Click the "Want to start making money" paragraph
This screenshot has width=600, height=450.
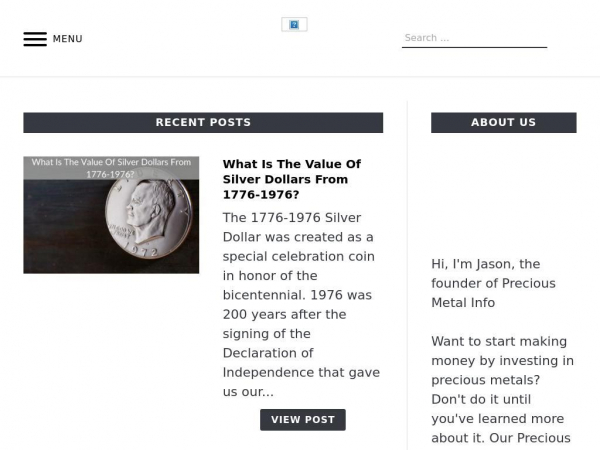[x=502, y=390]
